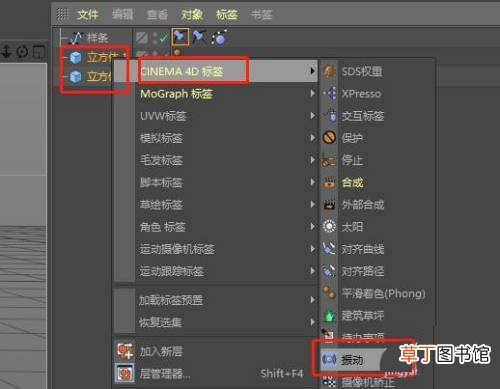Image resolution: width=500 pixels, height=389 pixels.
Task: Click the viewport layout toggle icon
Action: pos(40,52)
